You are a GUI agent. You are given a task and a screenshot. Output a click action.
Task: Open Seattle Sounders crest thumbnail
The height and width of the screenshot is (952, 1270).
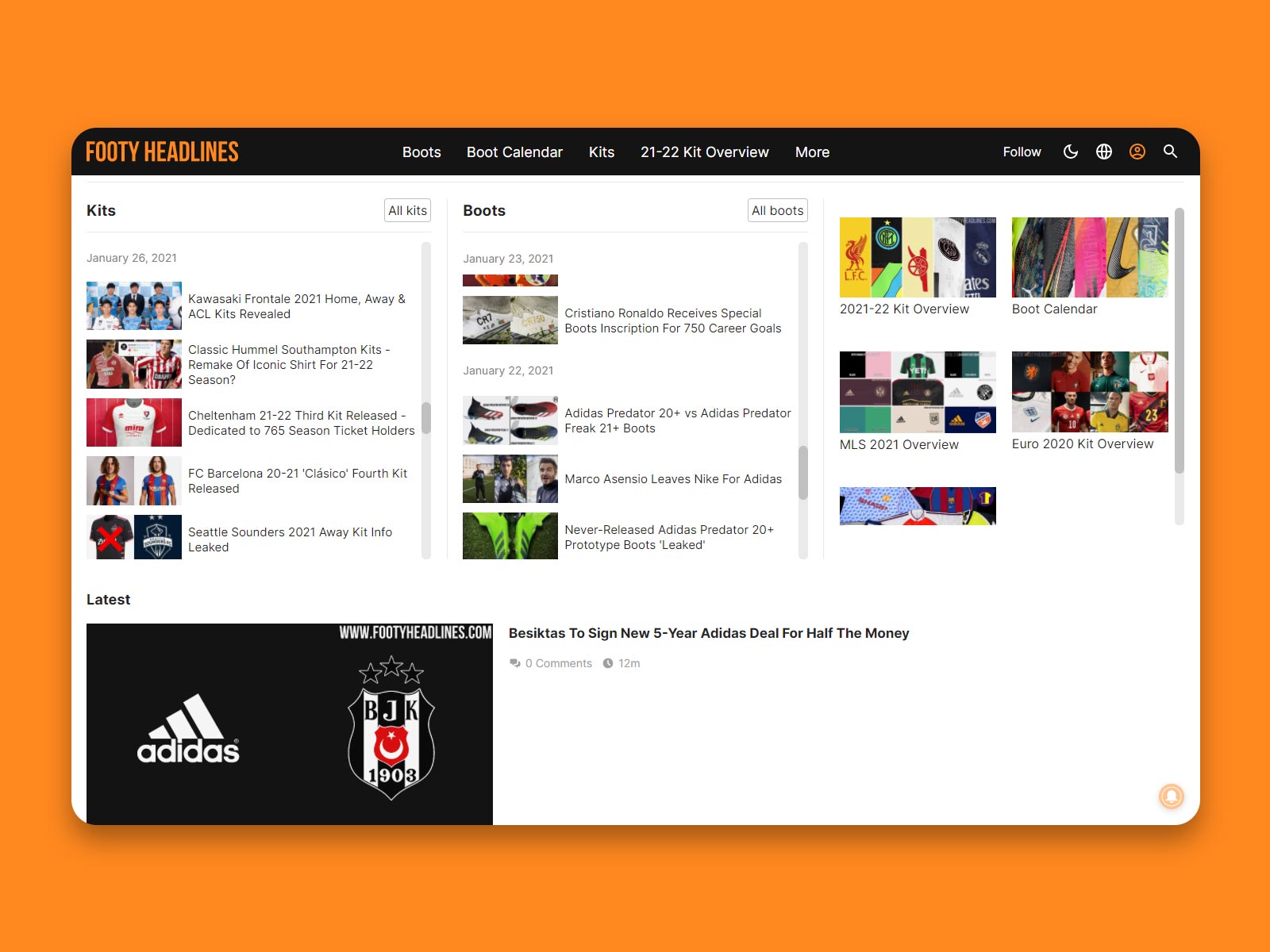coord(134,537)
